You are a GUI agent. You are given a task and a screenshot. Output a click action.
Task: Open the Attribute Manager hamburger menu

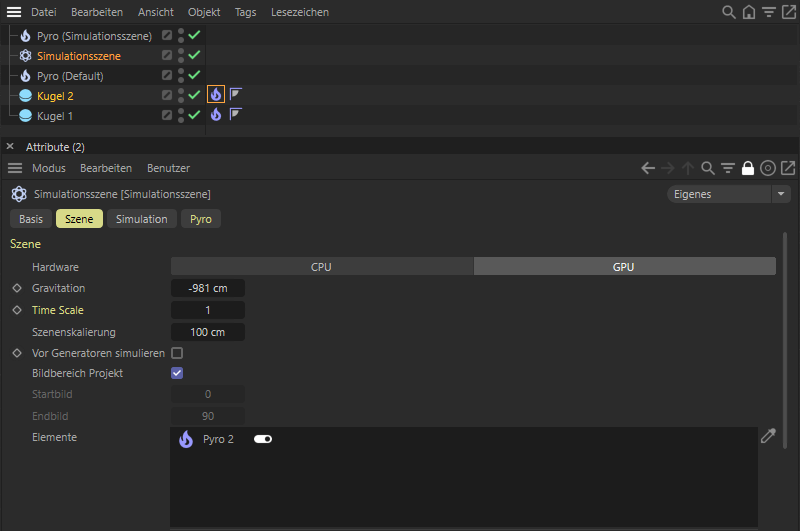(15, 168)
